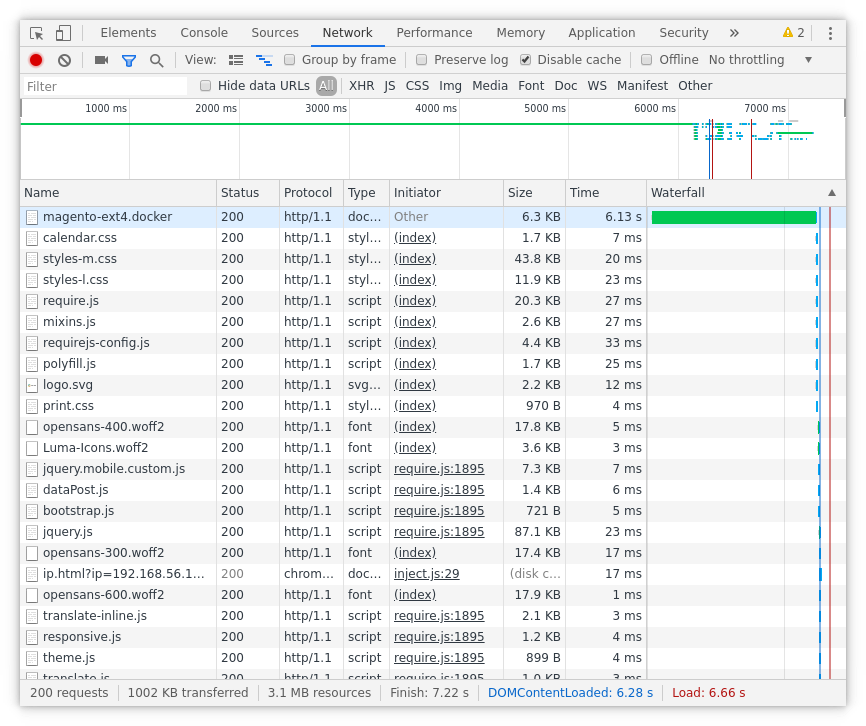
Task: Reverse Waterfall sort order arrow
Action: point(833,192)
